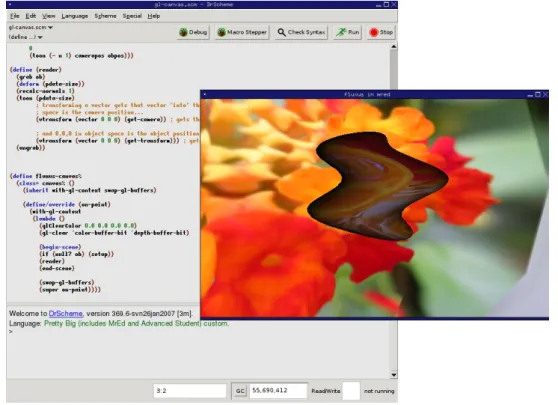The height and width of the screenshot is (405, 558).
Task: Click the (inherit with-gl-context ...) line
Action: point(90,190)
